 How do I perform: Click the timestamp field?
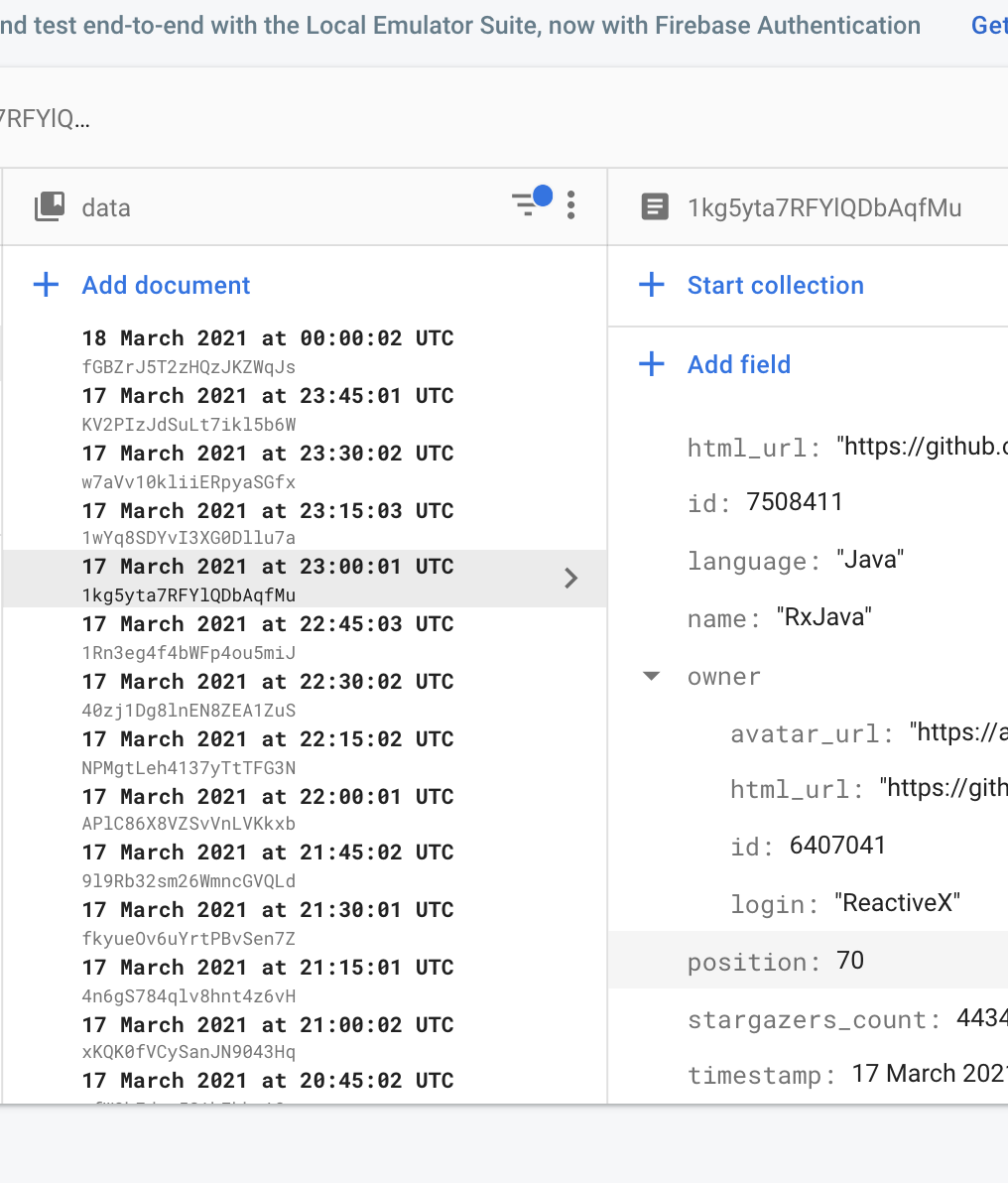click(847, 1075)
